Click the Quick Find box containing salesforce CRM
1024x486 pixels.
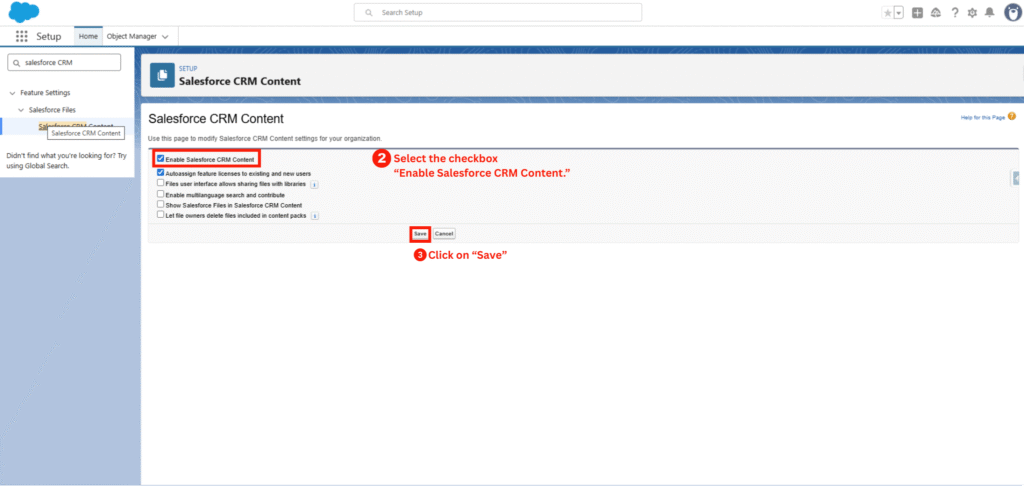coord(63,63)
